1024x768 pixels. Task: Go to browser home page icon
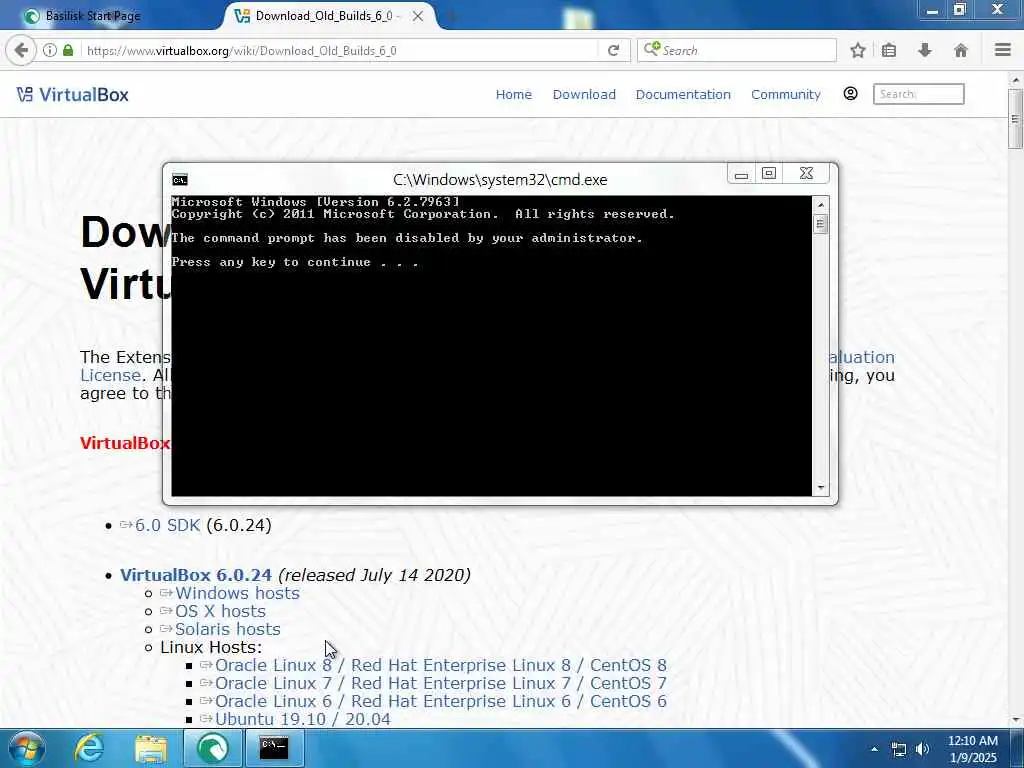961,50
